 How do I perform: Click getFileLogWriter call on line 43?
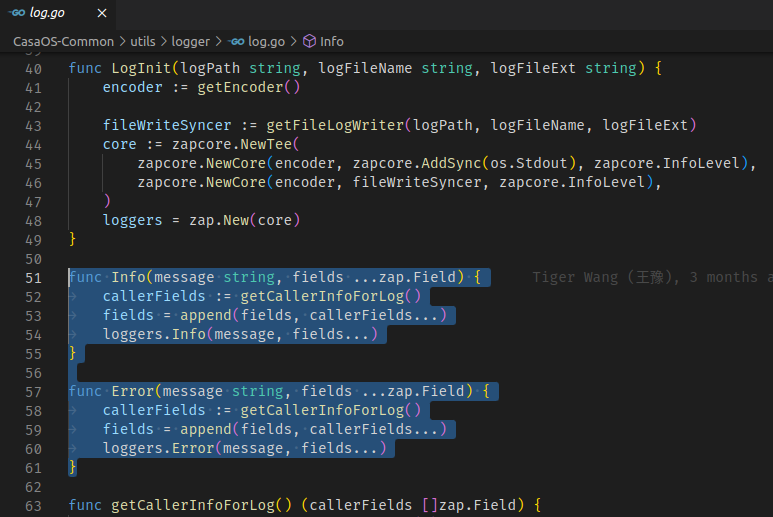335,125
